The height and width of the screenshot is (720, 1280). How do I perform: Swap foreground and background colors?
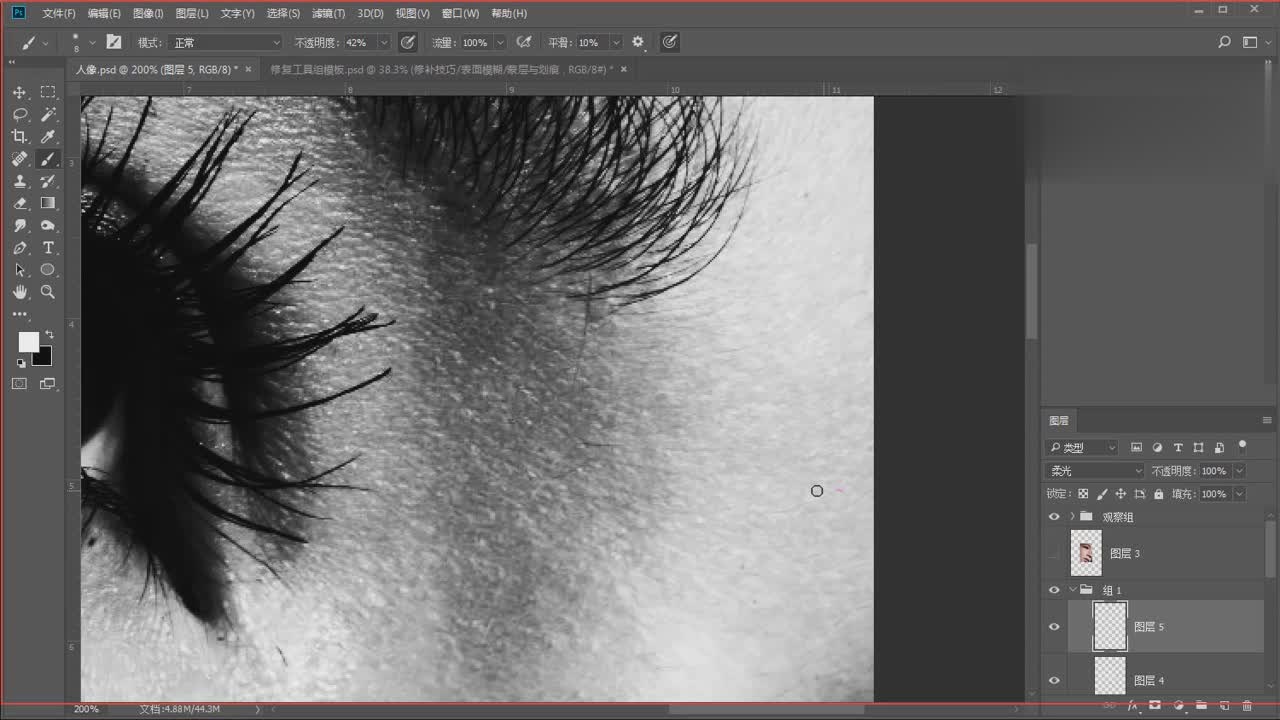pyautogui.click(x=49, y=335)
